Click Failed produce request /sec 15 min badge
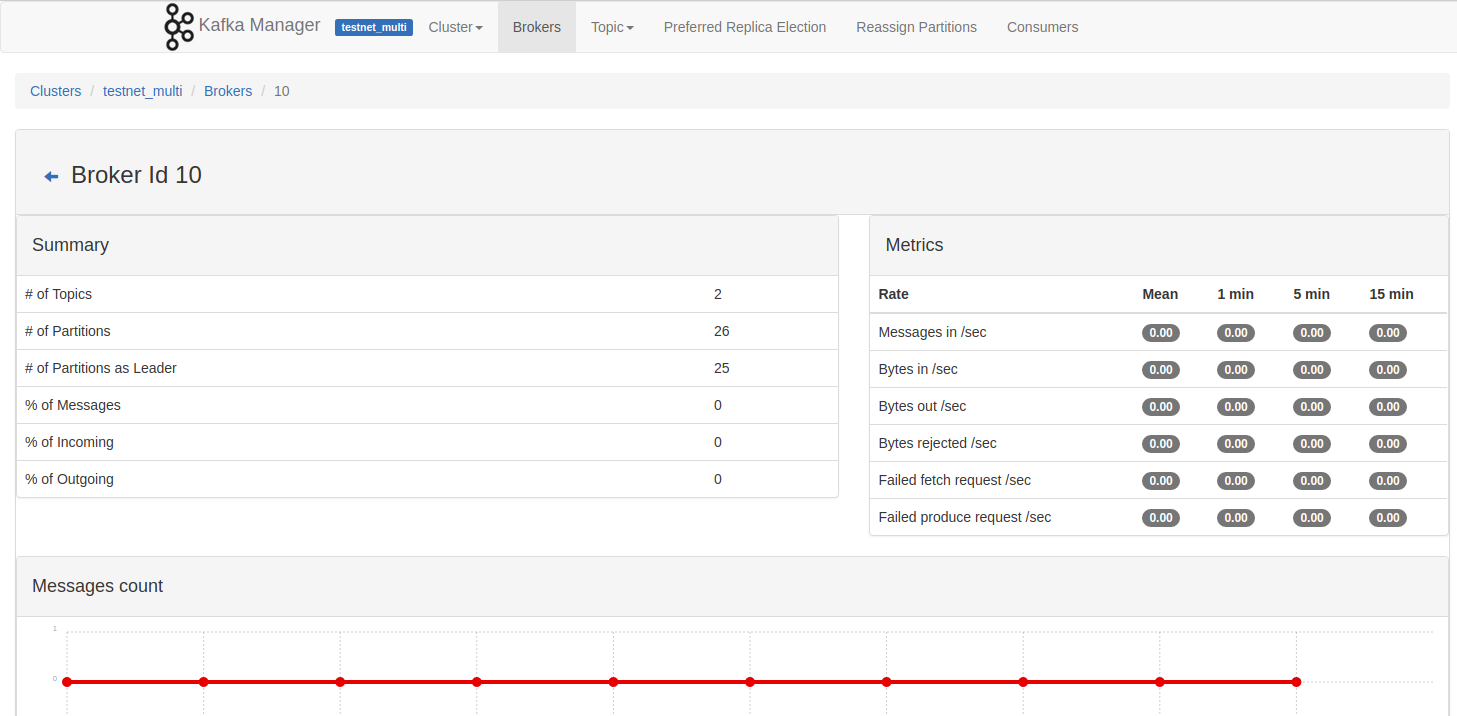The width and height of the screenshot is (1457, 716). 1388,518
